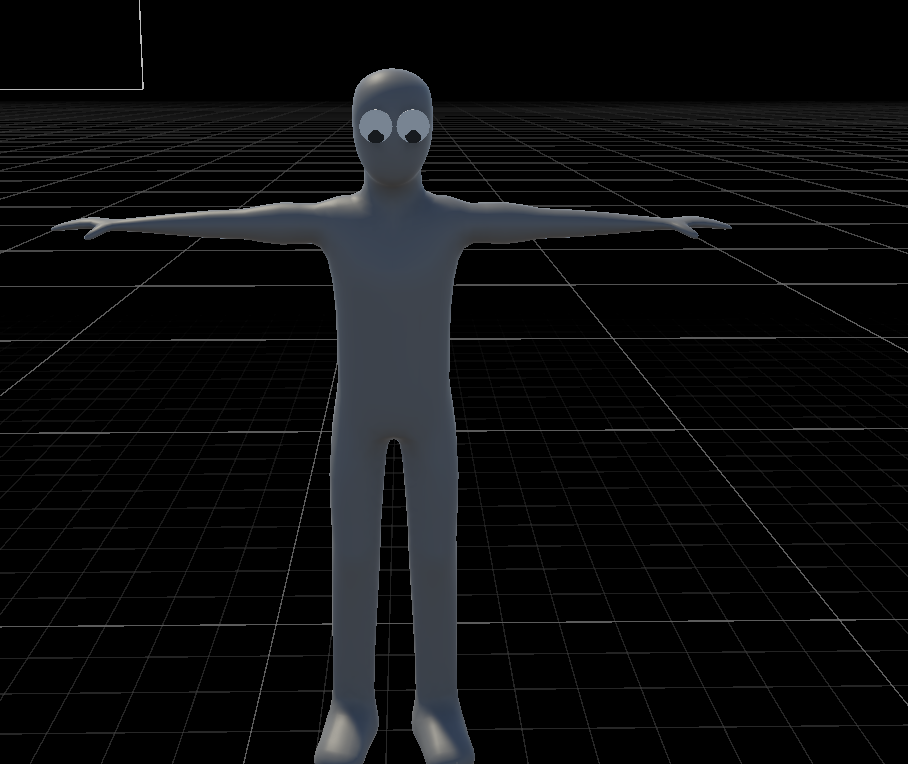Click the character's torso
908x764 pixels.
(x=394, y=319)
